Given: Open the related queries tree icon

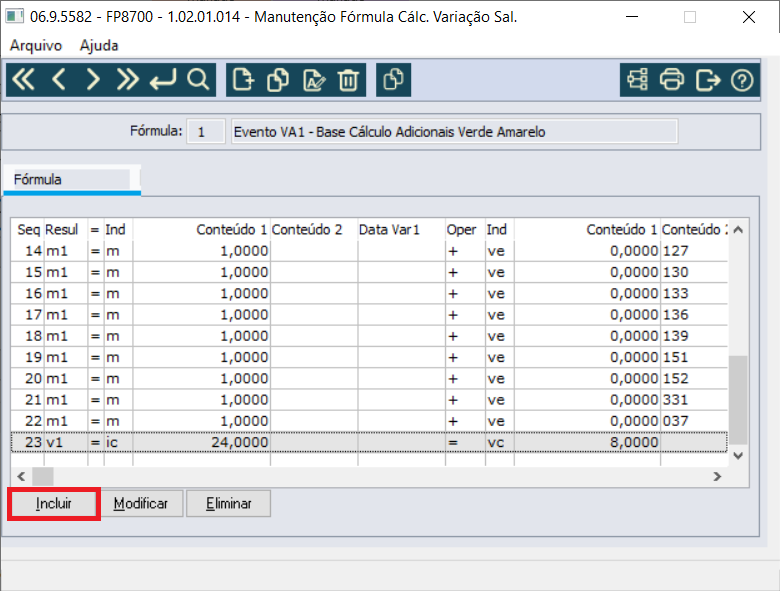Looking at the screenshot, I should (638, 80).
